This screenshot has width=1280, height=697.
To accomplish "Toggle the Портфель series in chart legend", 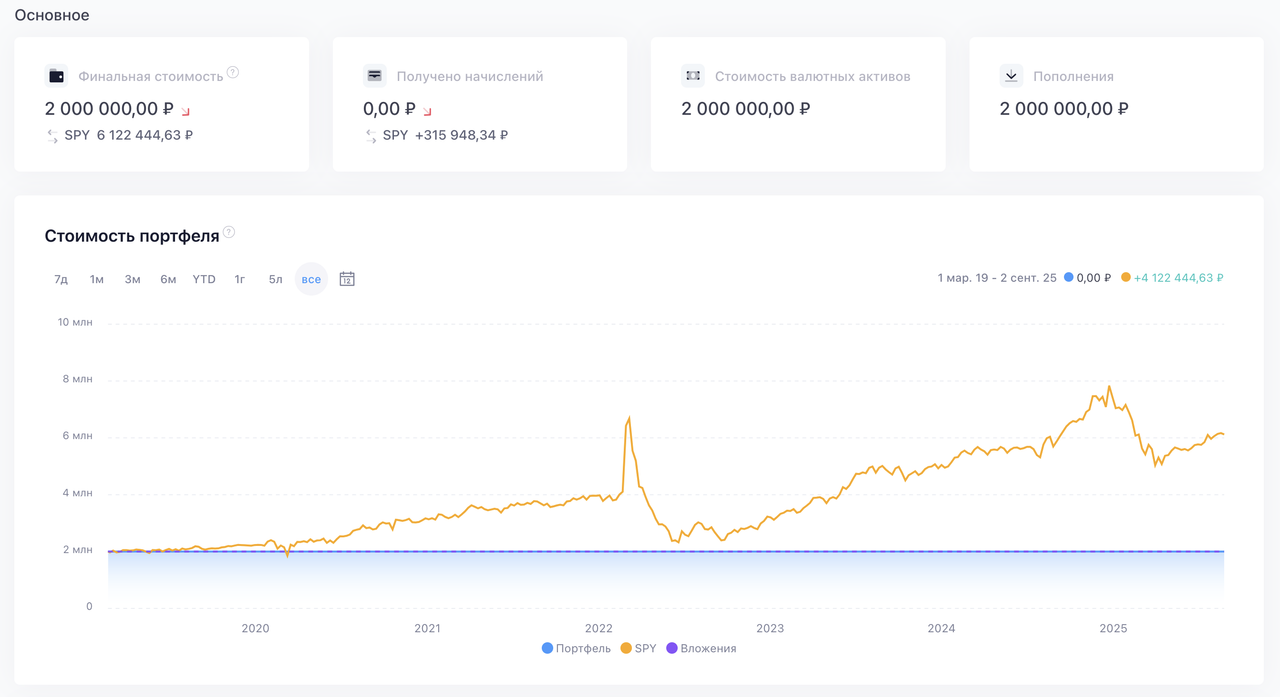I will point(576,649).
